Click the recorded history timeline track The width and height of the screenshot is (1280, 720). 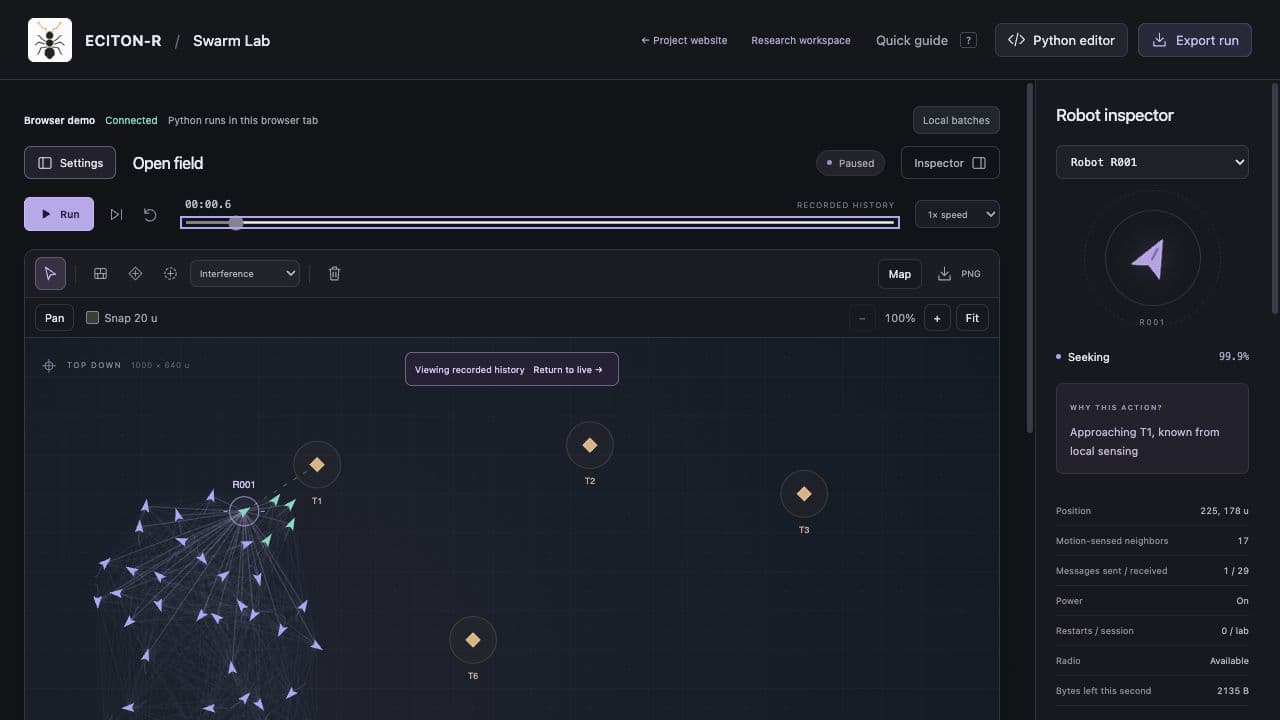[540, 223]
